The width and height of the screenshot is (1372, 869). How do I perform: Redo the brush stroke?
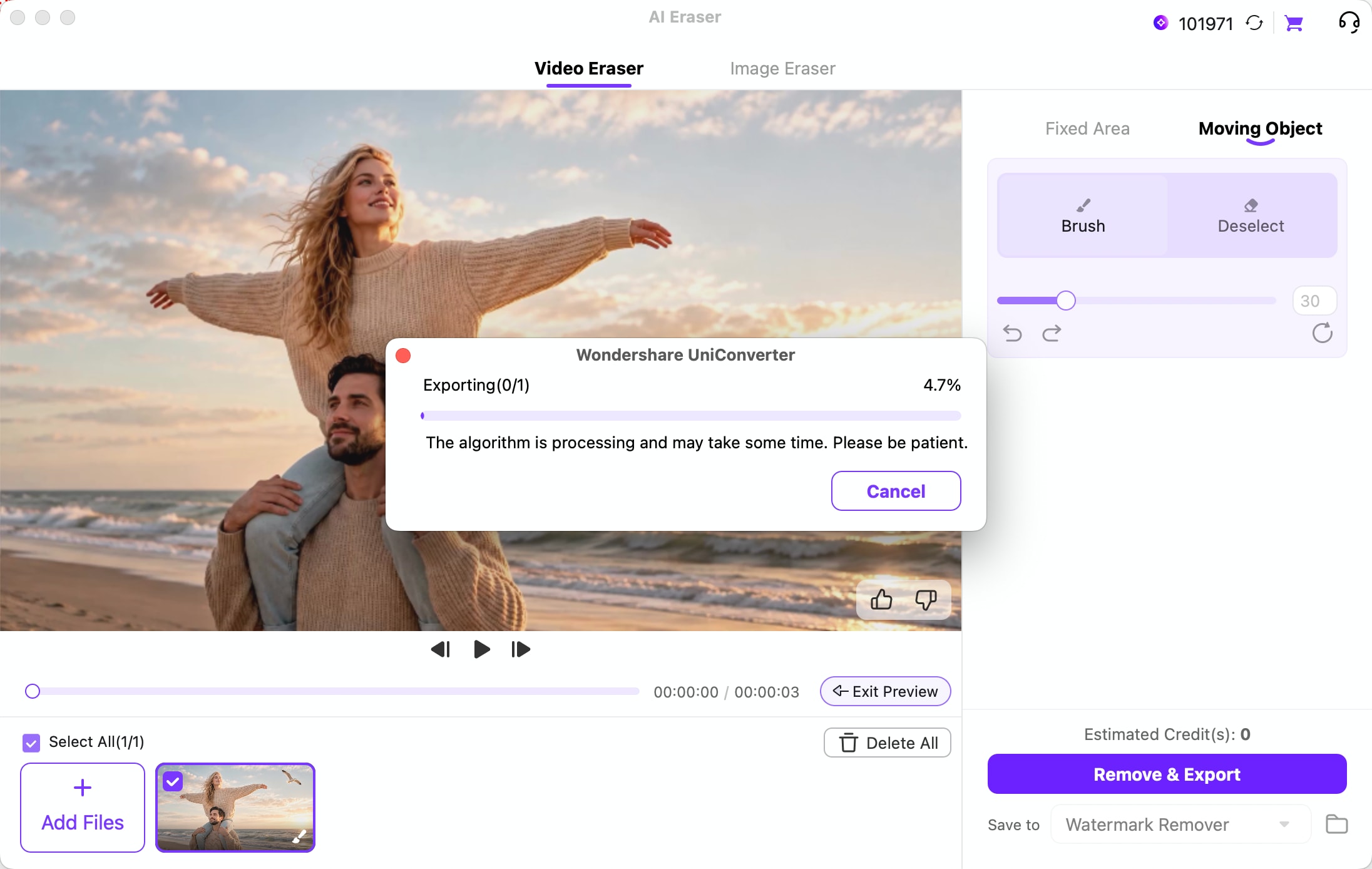(1052, 333)
